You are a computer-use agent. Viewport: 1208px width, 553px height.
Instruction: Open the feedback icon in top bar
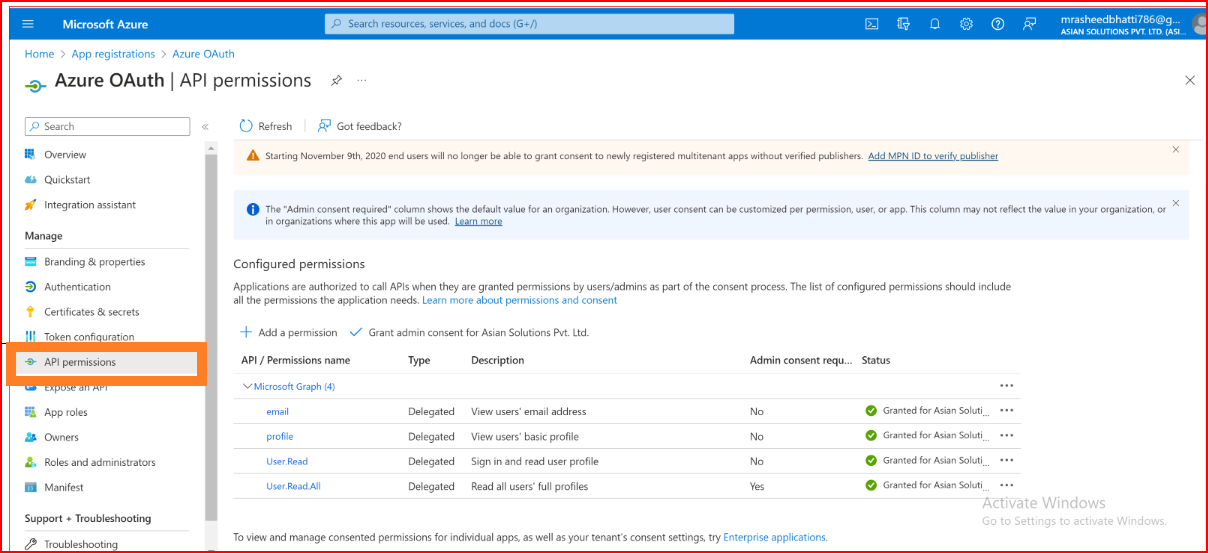click(x=1029, y=24)
